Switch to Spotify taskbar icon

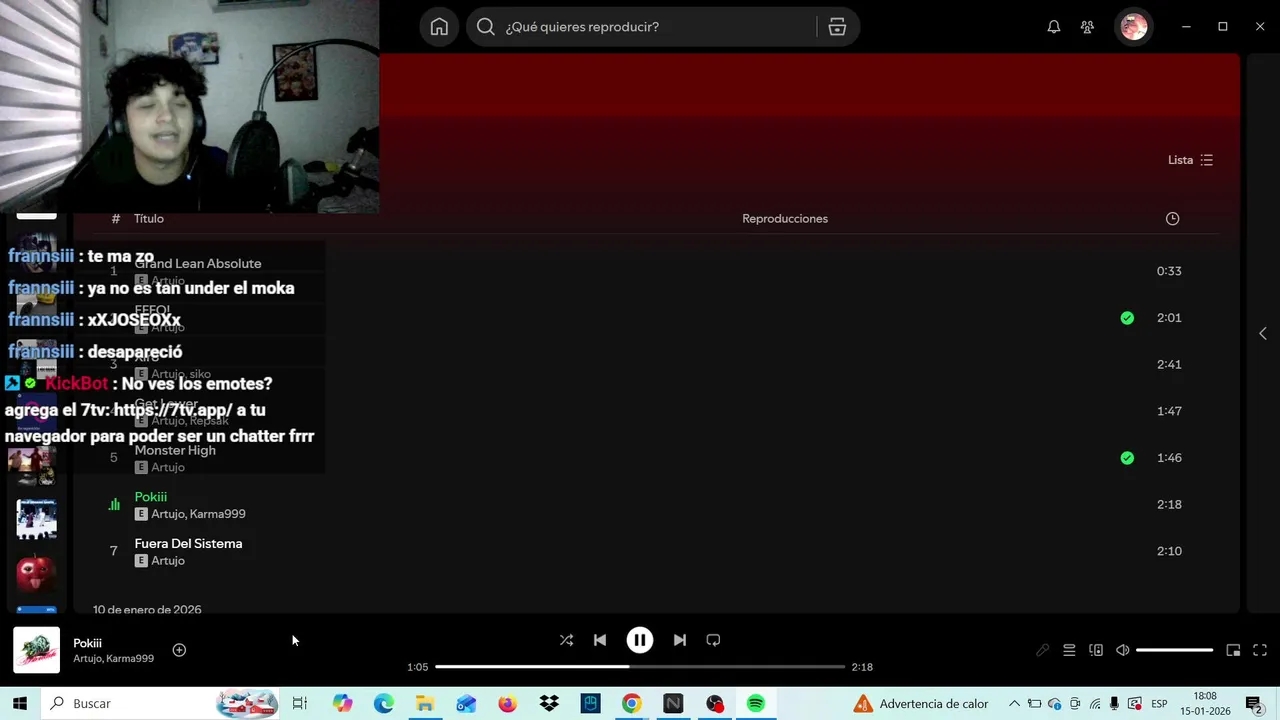[x=756, y=704]
